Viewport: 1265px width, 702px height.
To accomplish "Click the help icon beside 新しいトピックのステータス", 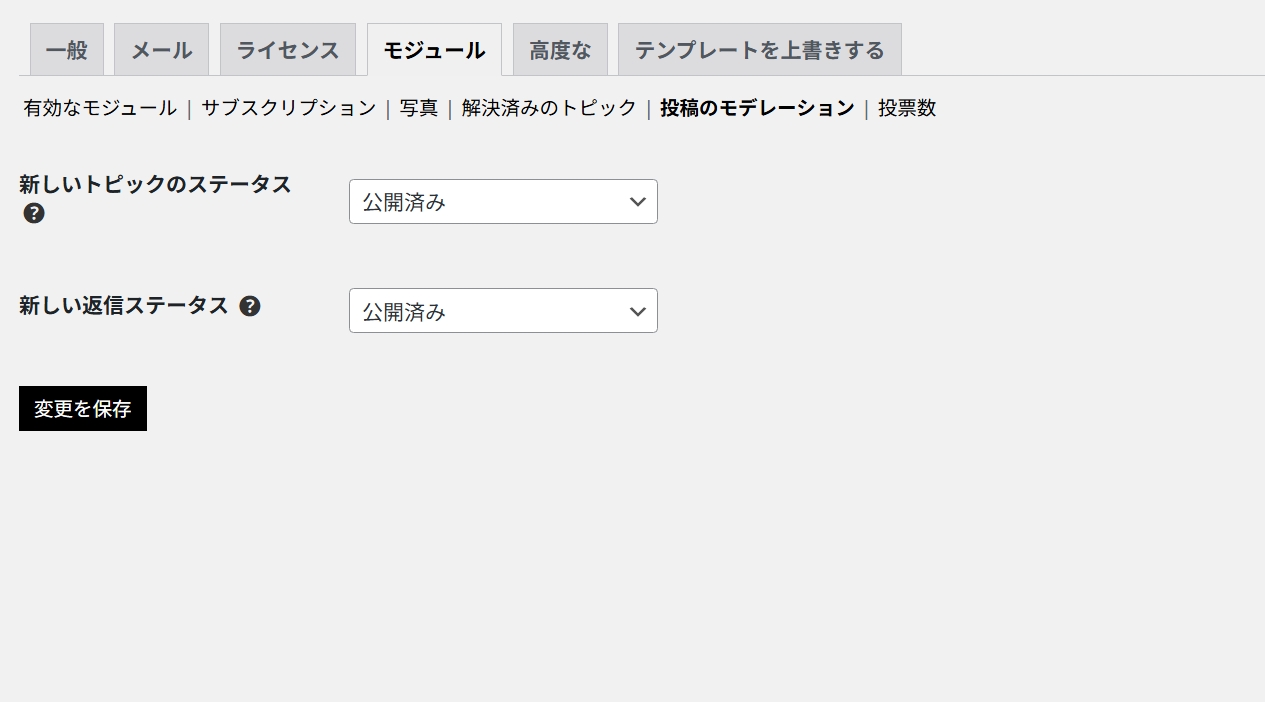I will [34, 213].
